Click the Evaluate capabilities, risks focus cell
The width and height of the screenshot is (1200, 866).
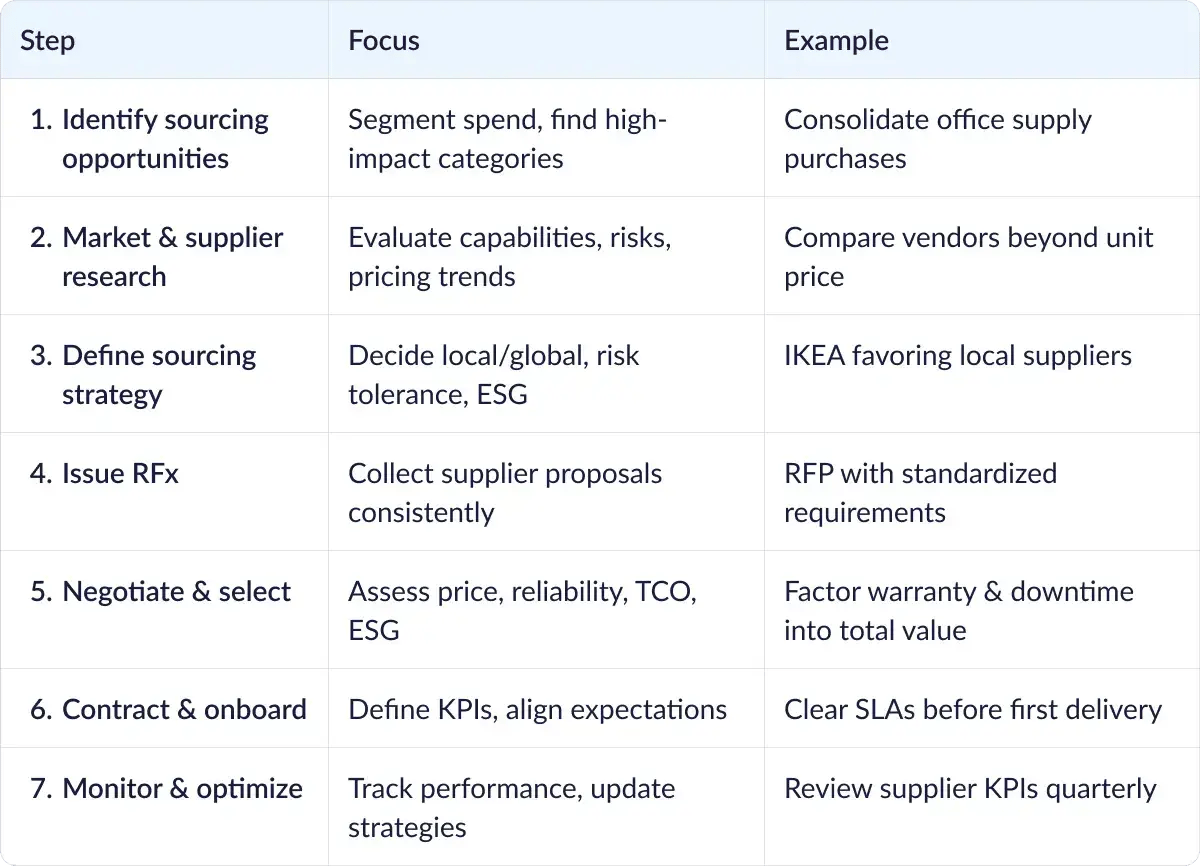point(509,257)
